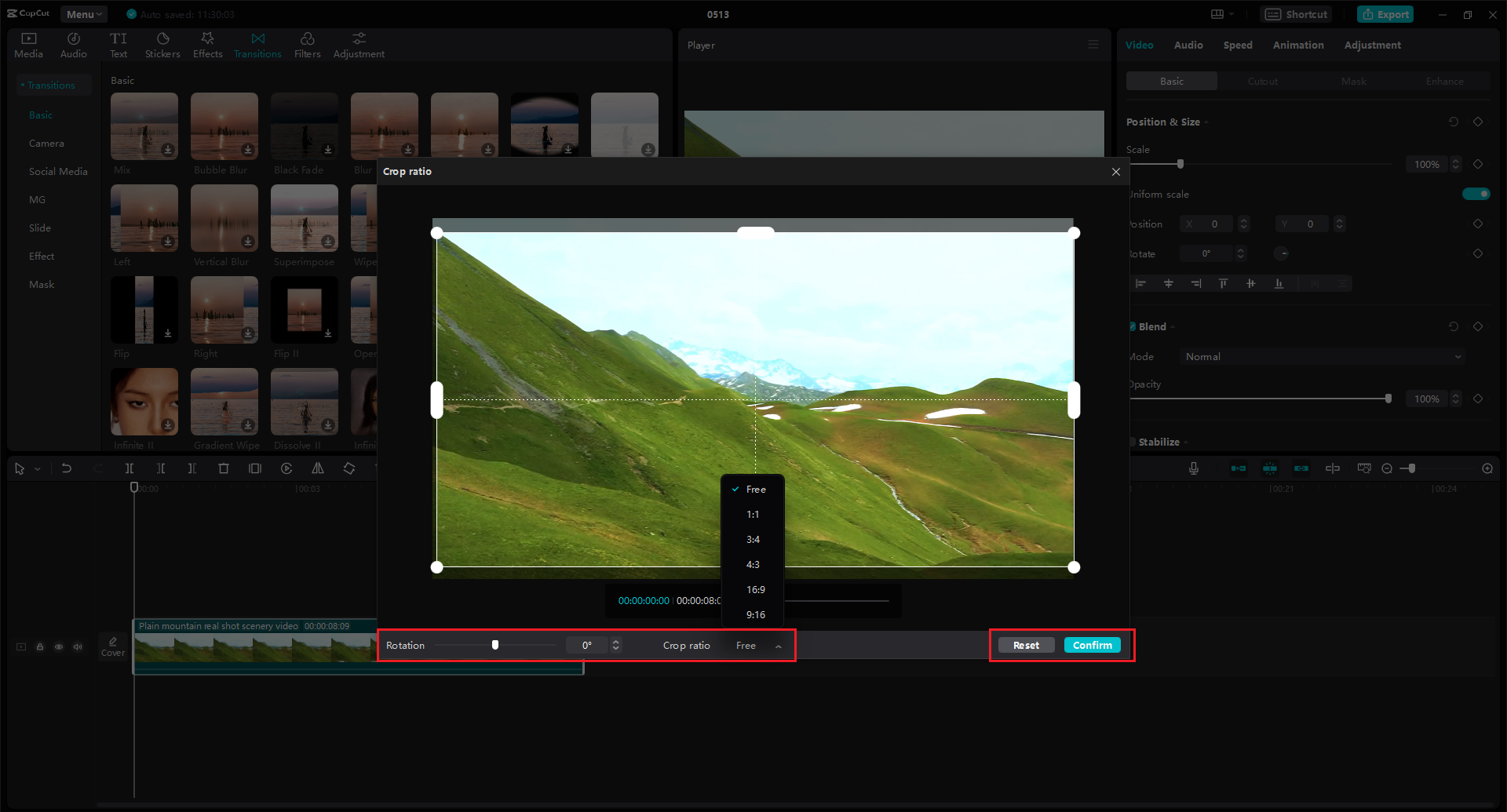
Task: Switch to the Animation tab
Action: [x=1298, y=45]
